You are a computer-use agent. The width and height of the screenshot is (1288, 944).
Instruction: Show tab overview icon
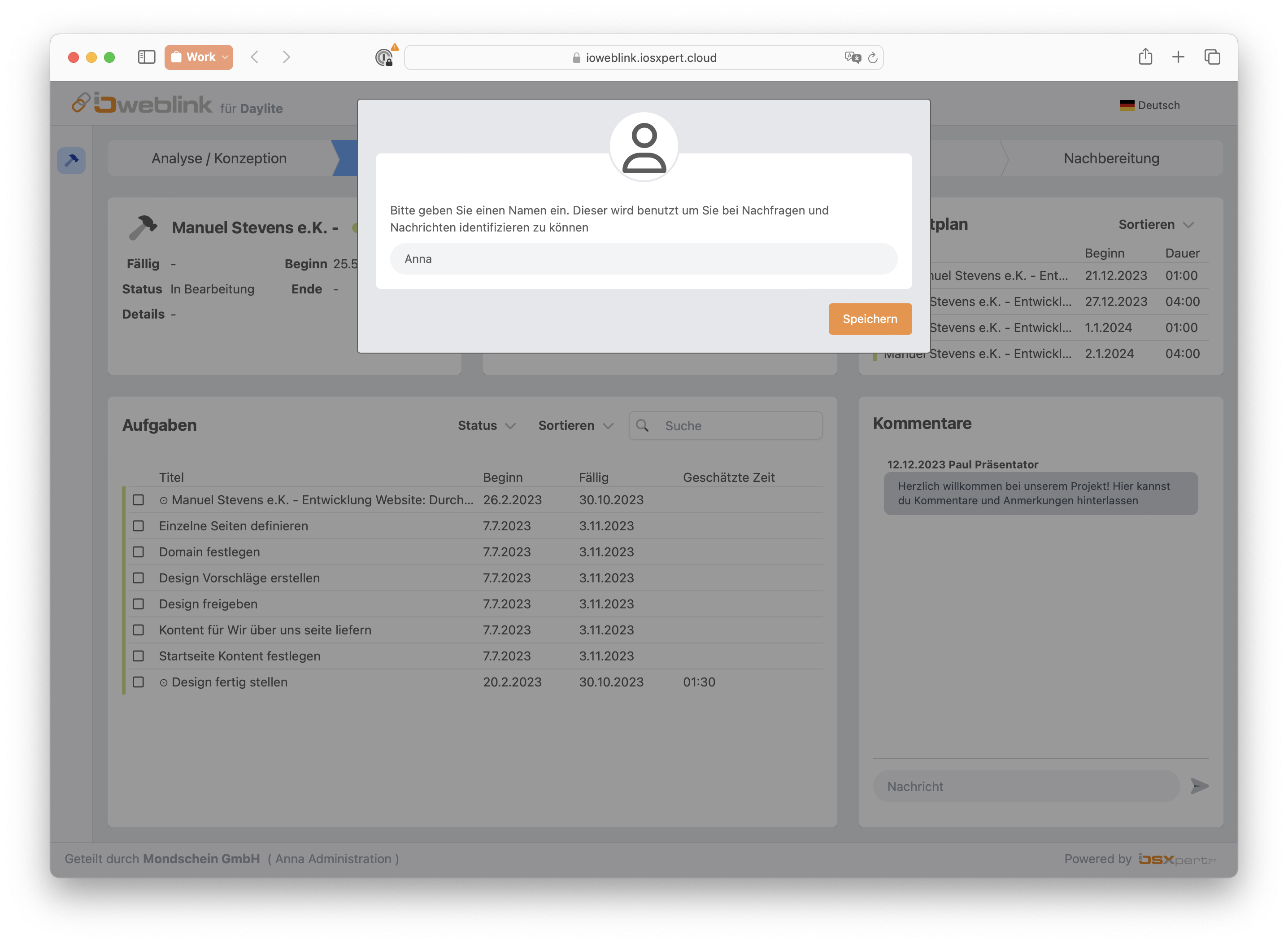coord(1212,57)
